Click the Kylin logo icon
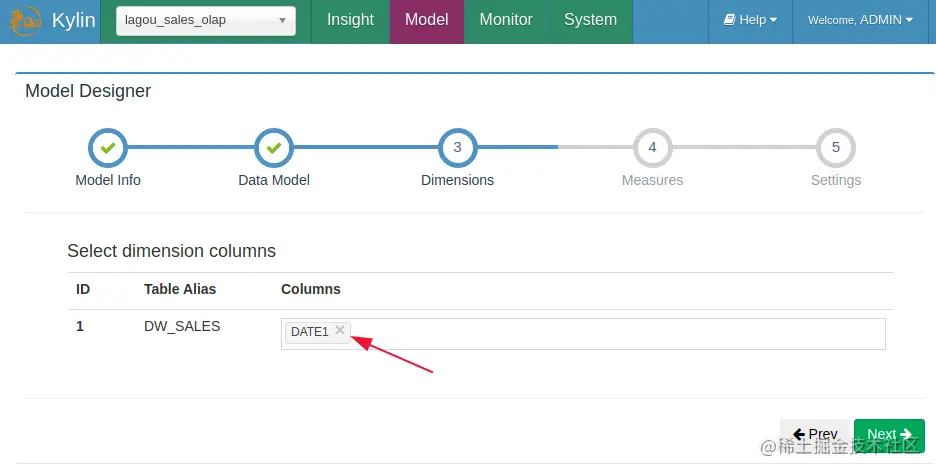 (x=27, y=20)
